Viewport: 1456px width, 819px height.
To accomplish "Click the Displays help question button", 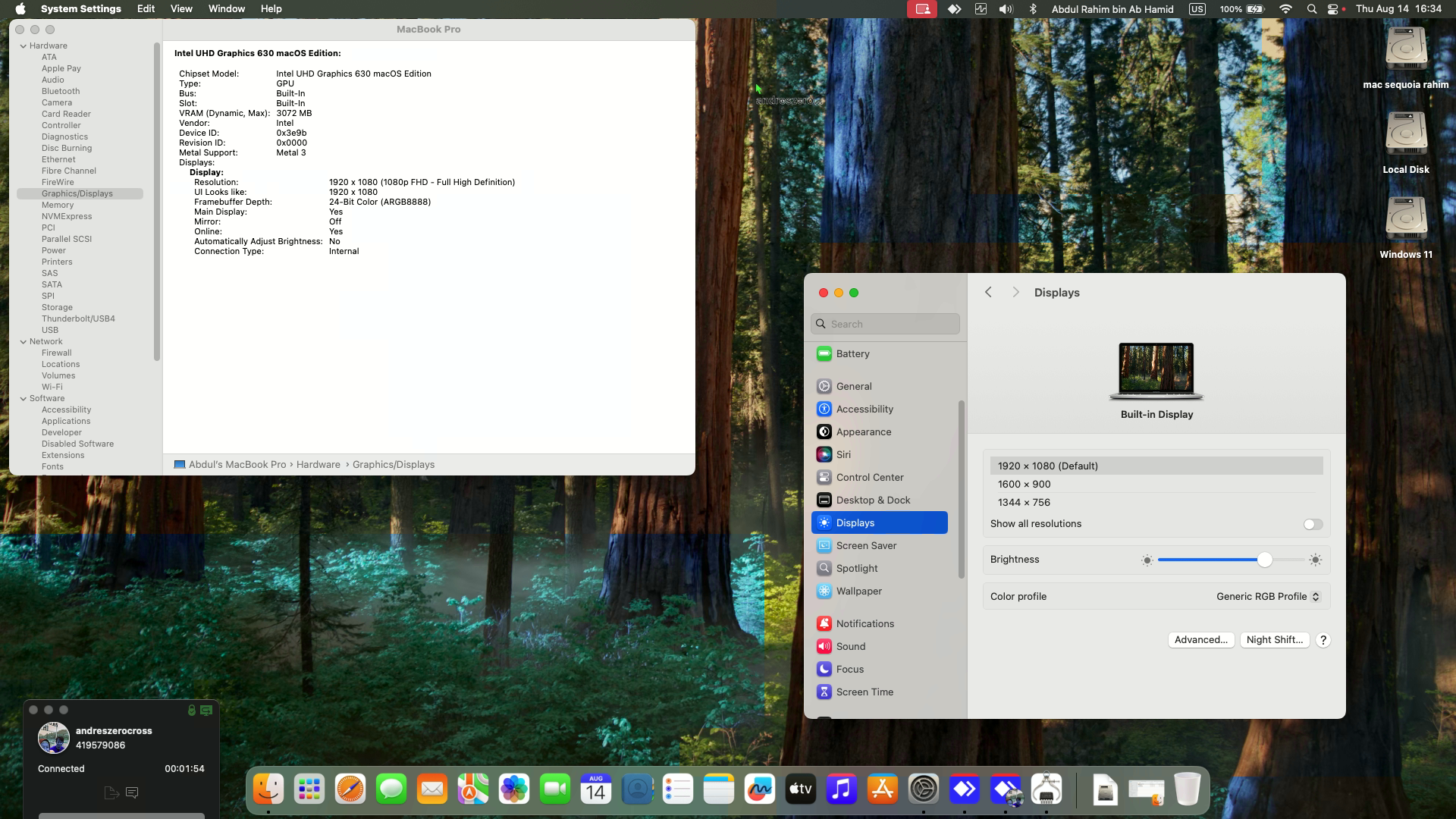I will (1323, 640).
